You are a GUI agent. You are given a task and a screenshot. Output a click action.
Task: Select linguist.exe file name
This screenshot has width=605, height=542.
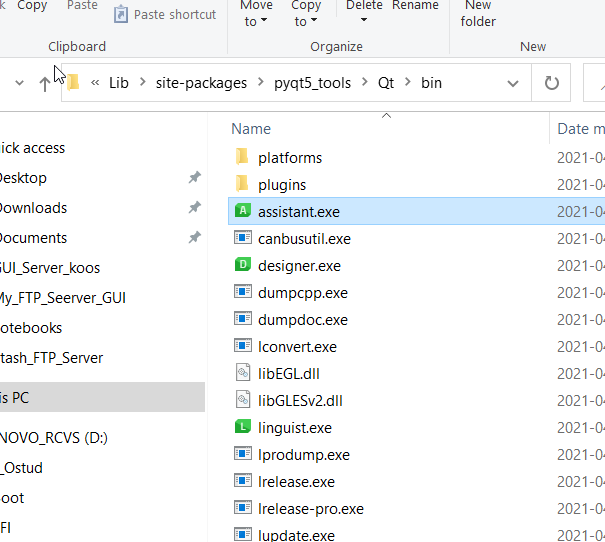[x=295, y=428]
